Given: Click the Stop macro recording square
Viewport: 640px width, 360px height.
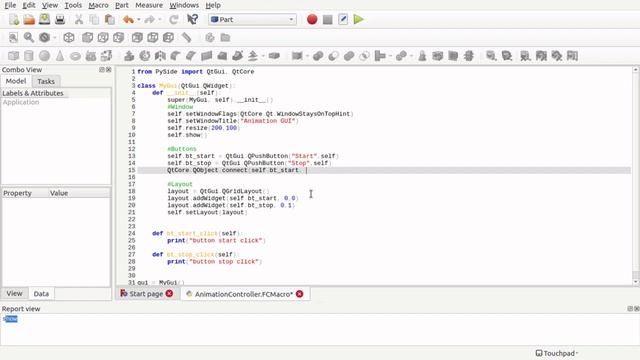Looking at the screenshot, I should click(327, 19).
